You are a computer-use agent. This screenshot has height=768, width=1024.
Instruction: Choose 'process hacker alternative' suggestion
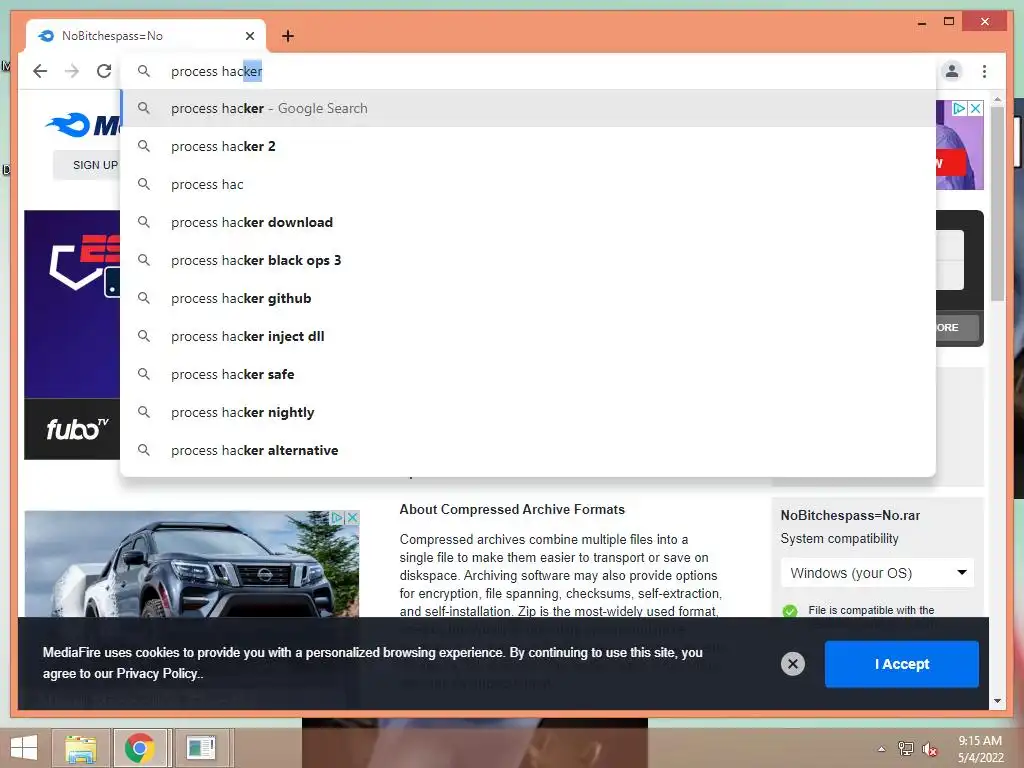528,450
